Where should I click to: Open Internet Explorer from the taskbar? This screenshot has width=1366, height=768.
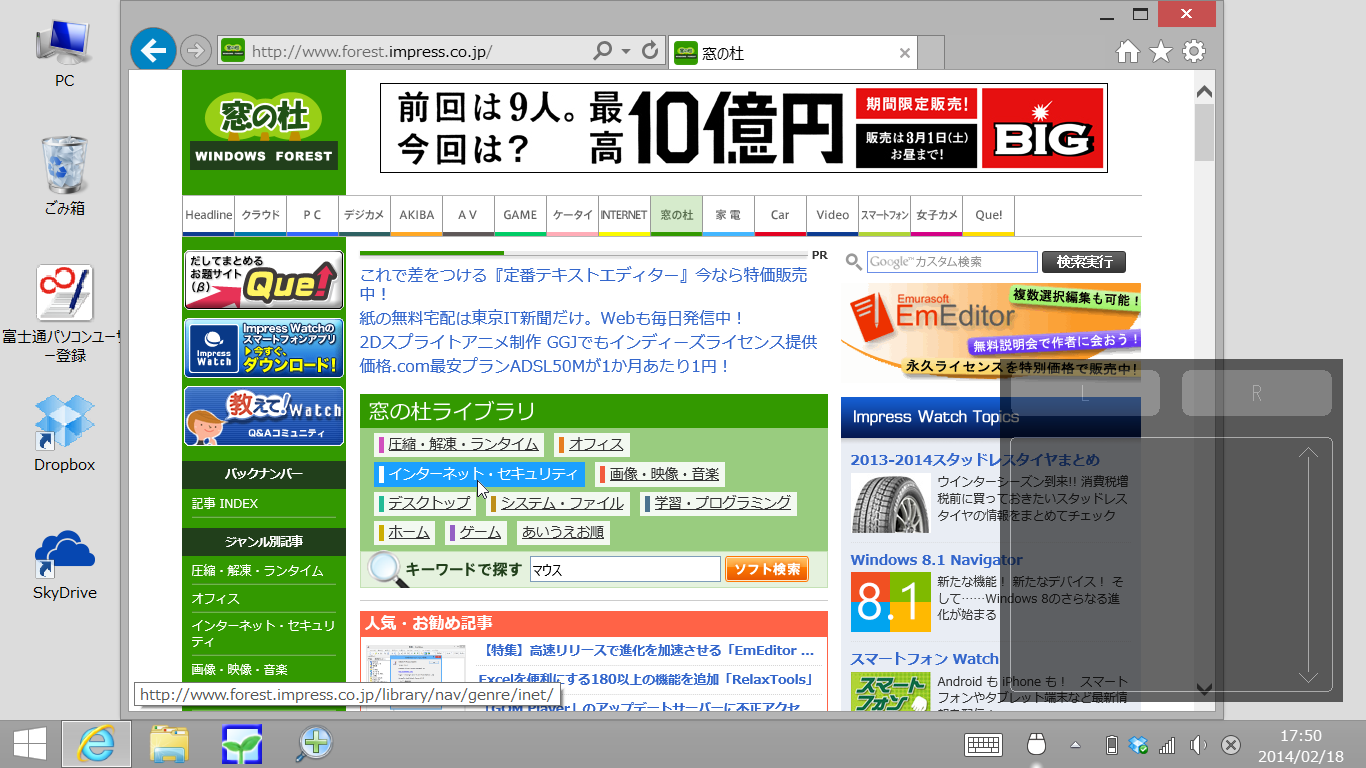(96, 744)
